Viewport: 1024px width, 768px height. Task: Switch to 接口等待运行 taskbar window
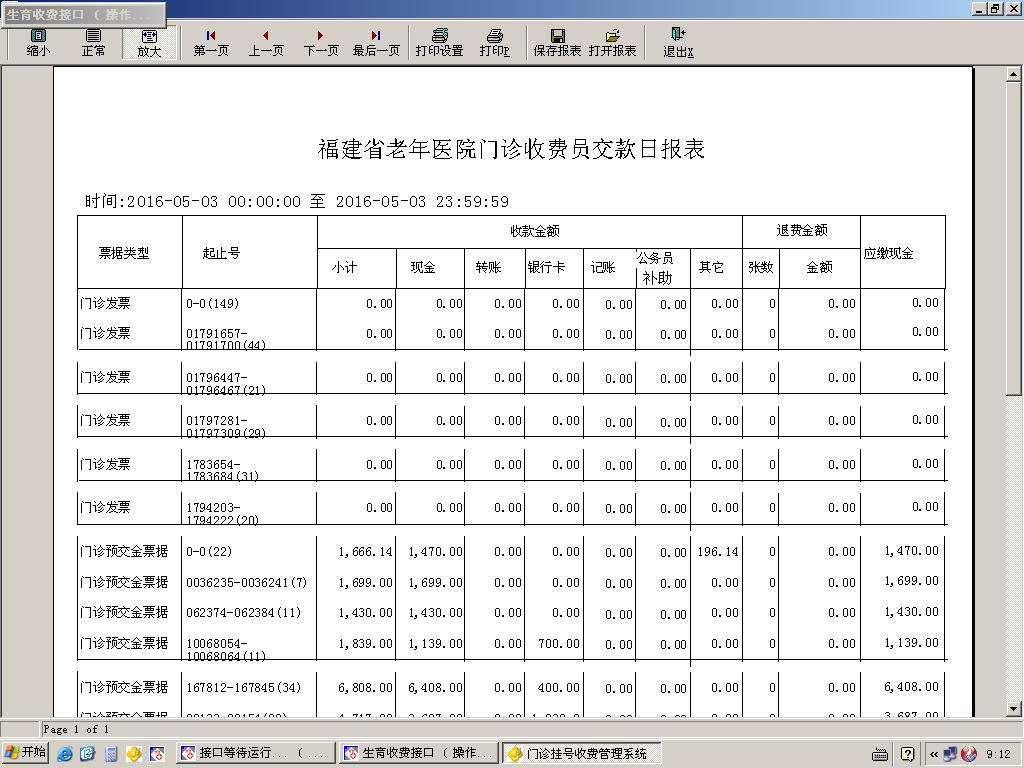pyautogui.click(x=255, y=753)
